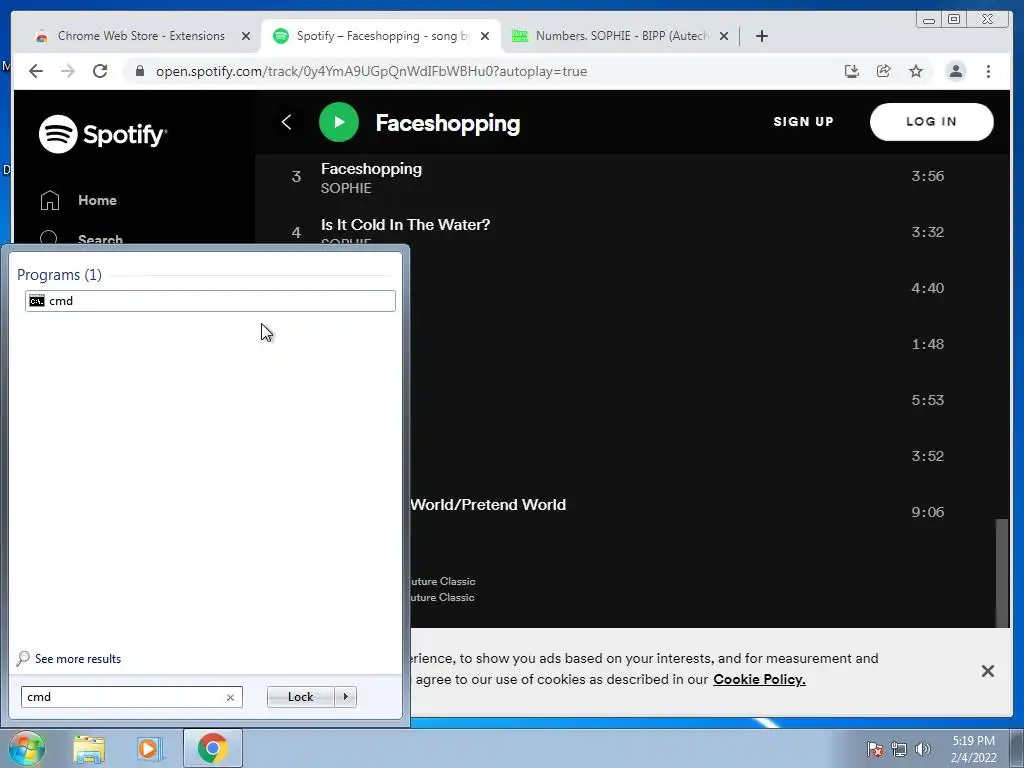Click See more results link

[78, 659]
